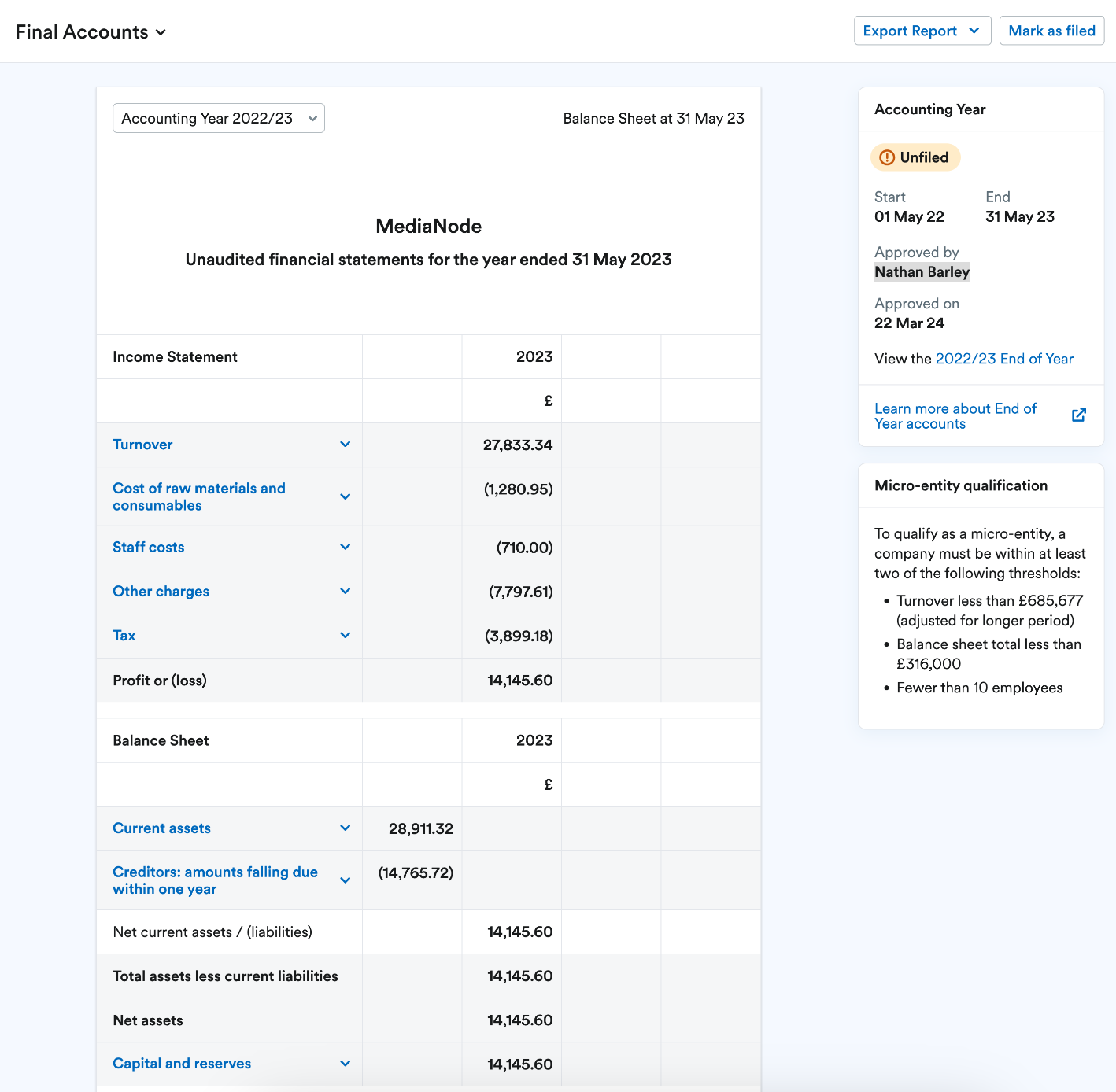Image resolution: width=1116 pixels, height=1092 pixels.
Task: Click the Unfiled status warning icon
Action: click(888, 157)
